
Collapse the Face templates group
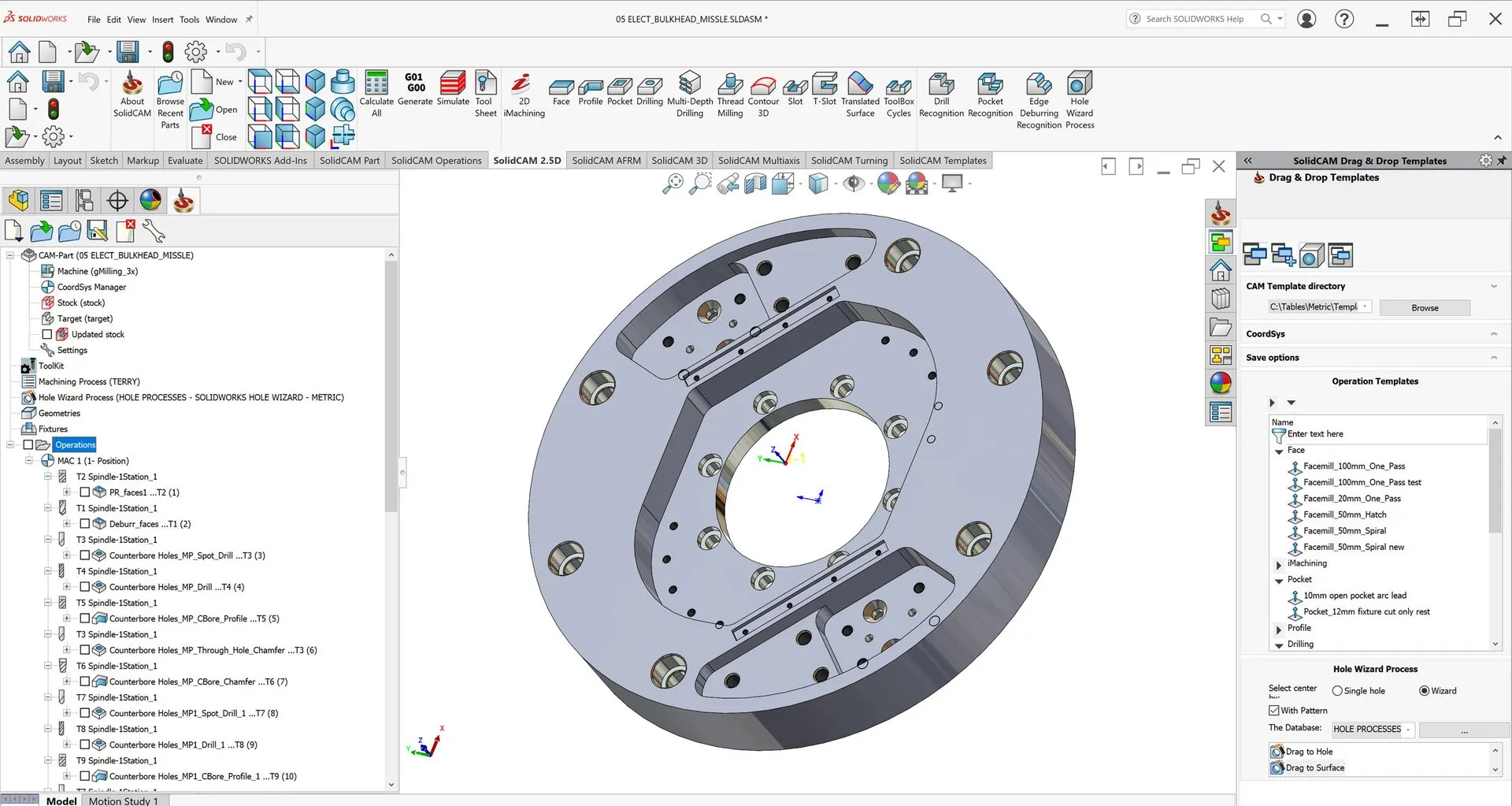pos(1279,451)
